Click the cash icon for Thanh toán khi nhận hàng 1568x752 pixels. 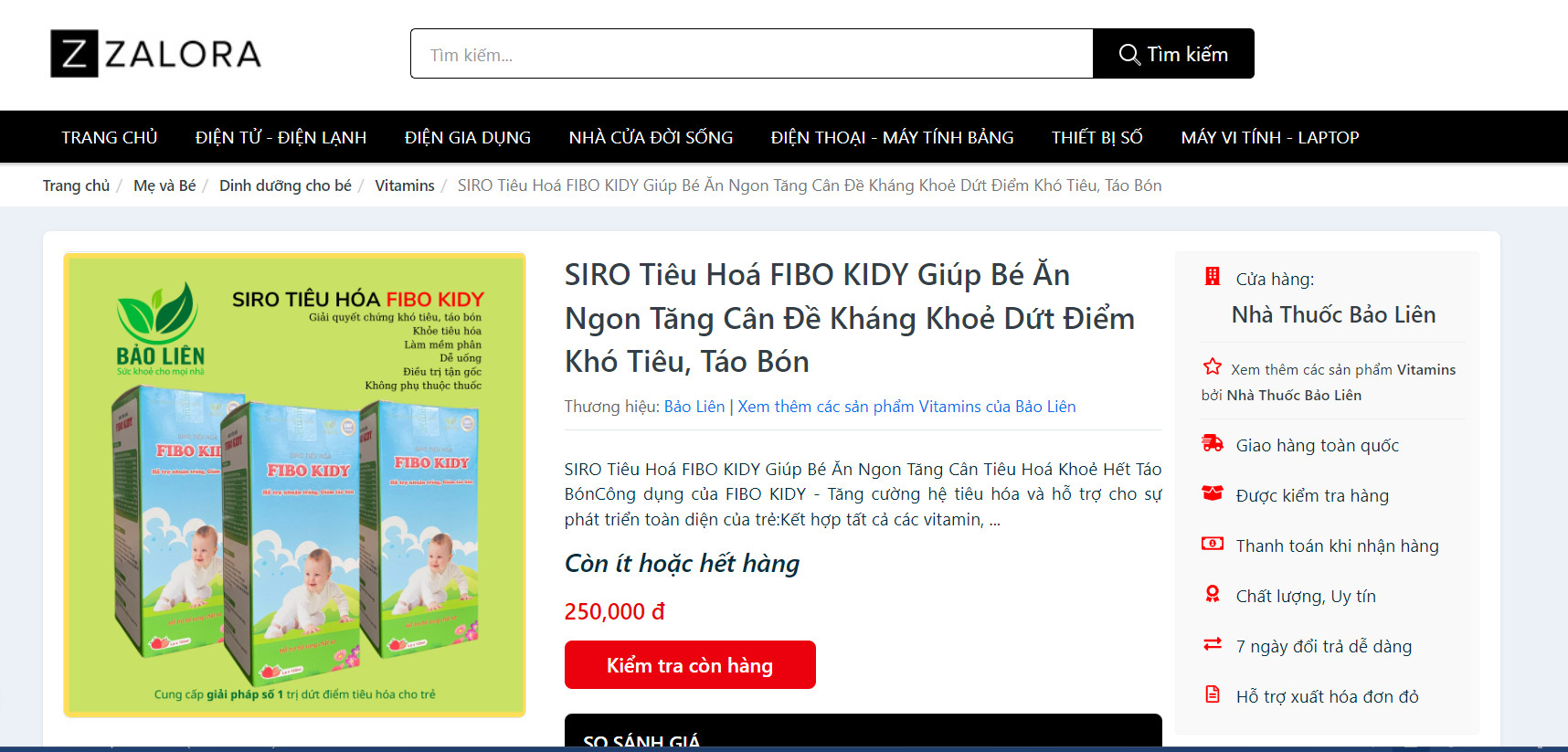(1213, 544)
